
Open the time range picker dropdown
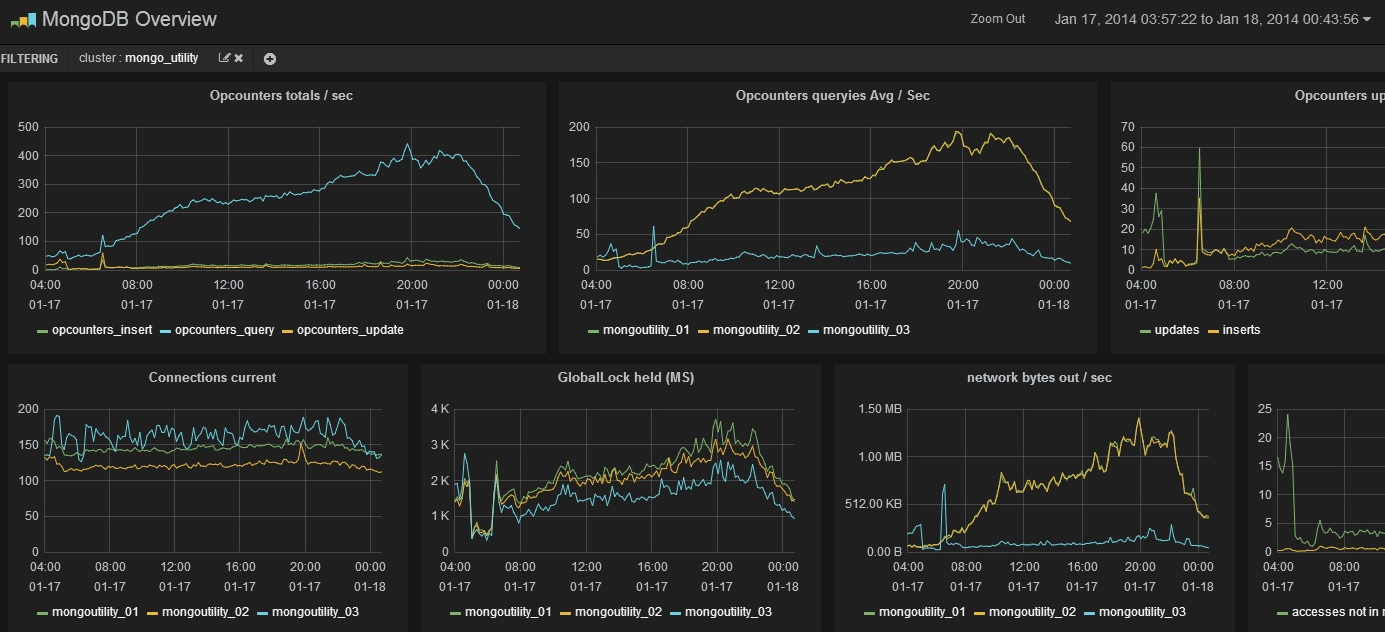[x=1212, y=19]
